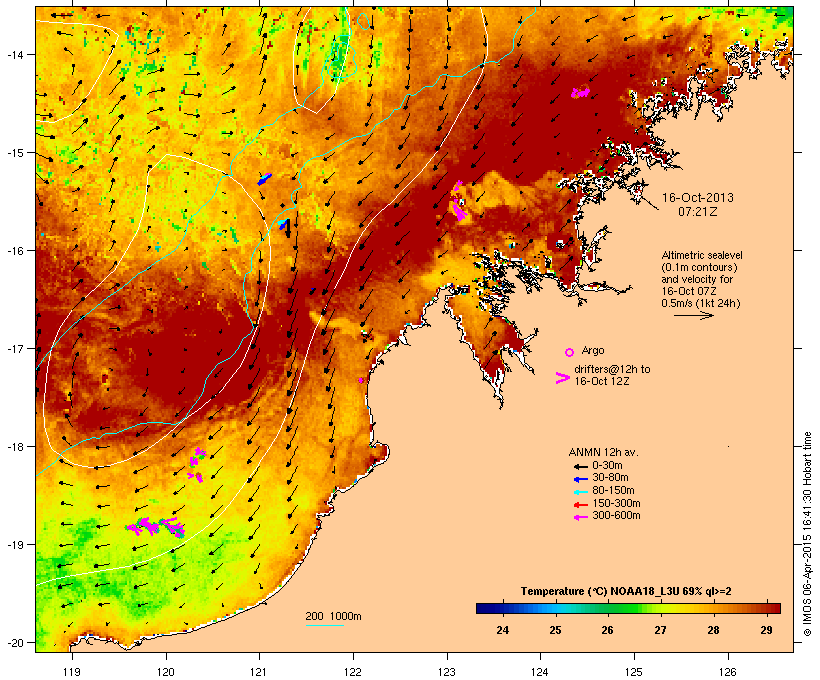The image size is (820, 680).
Task: Click the '30-80m' depth label
Action: 610,478
